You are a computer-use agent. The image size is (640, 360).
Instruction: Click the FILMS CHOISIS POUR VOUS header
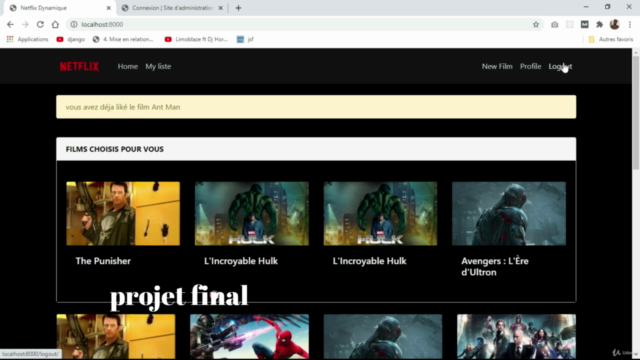pyautogui.click(x=316, y=149)
